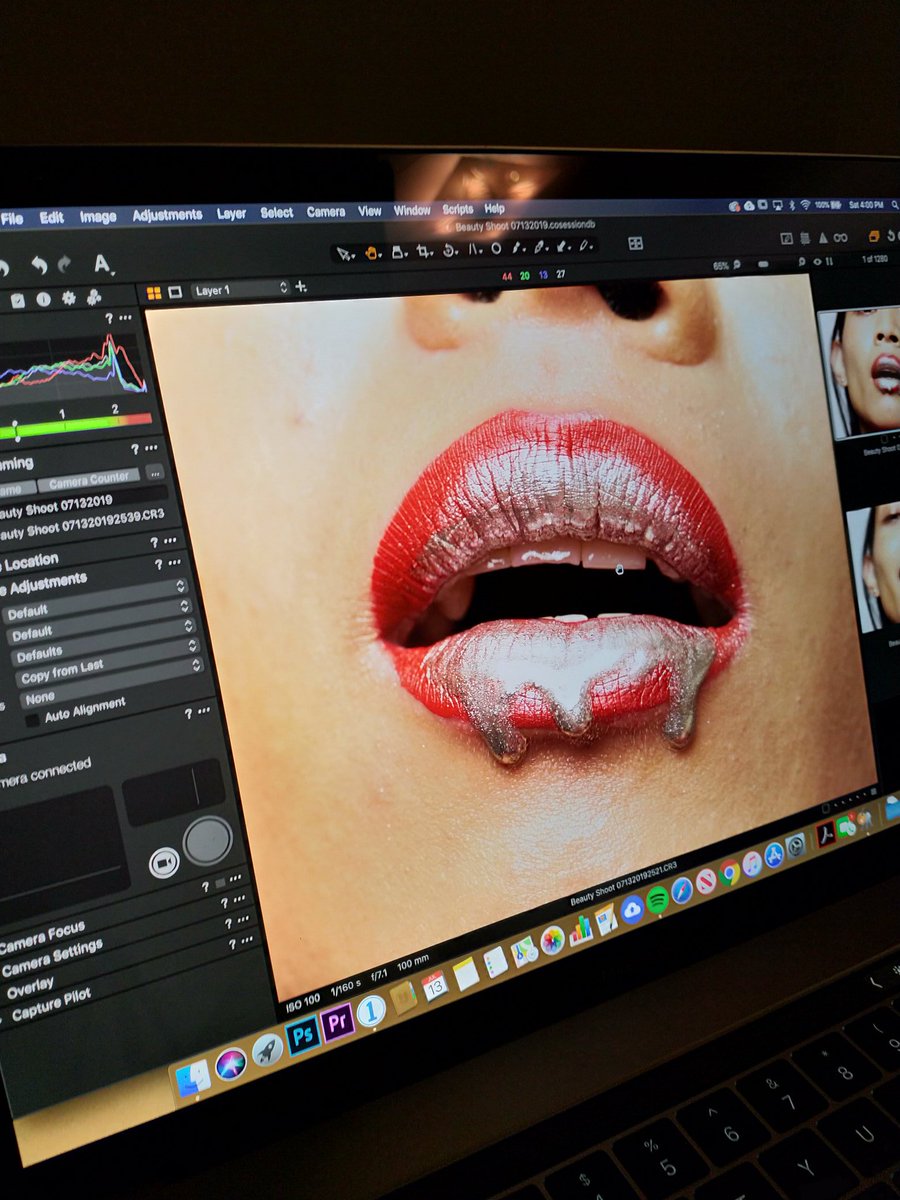Toggle the viewer grid icon in toolbar

point(635,243)
